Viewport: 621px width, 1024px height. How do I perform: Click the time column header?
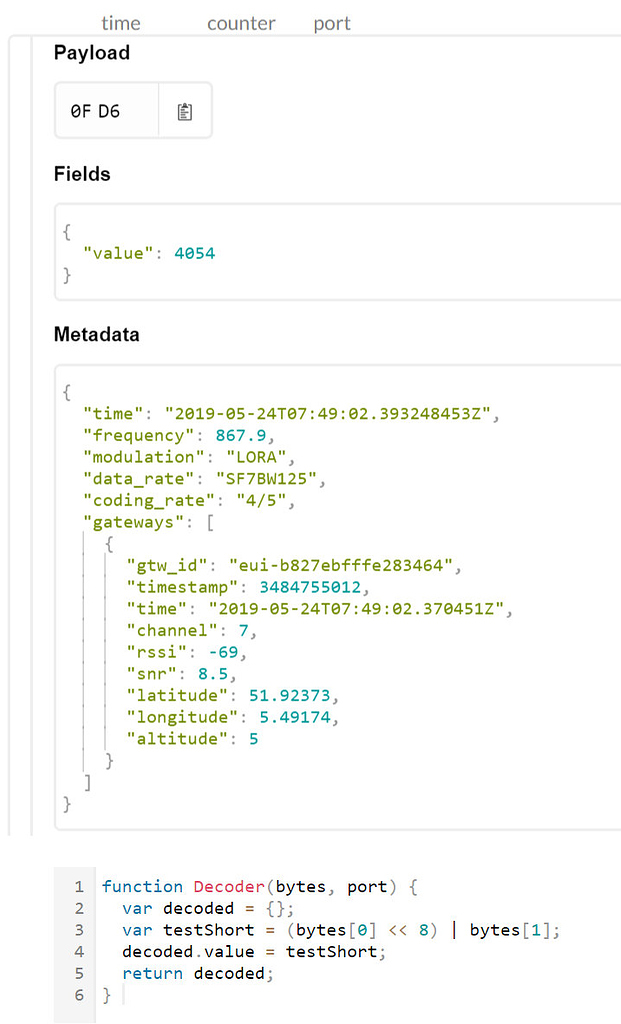point(121,24)
